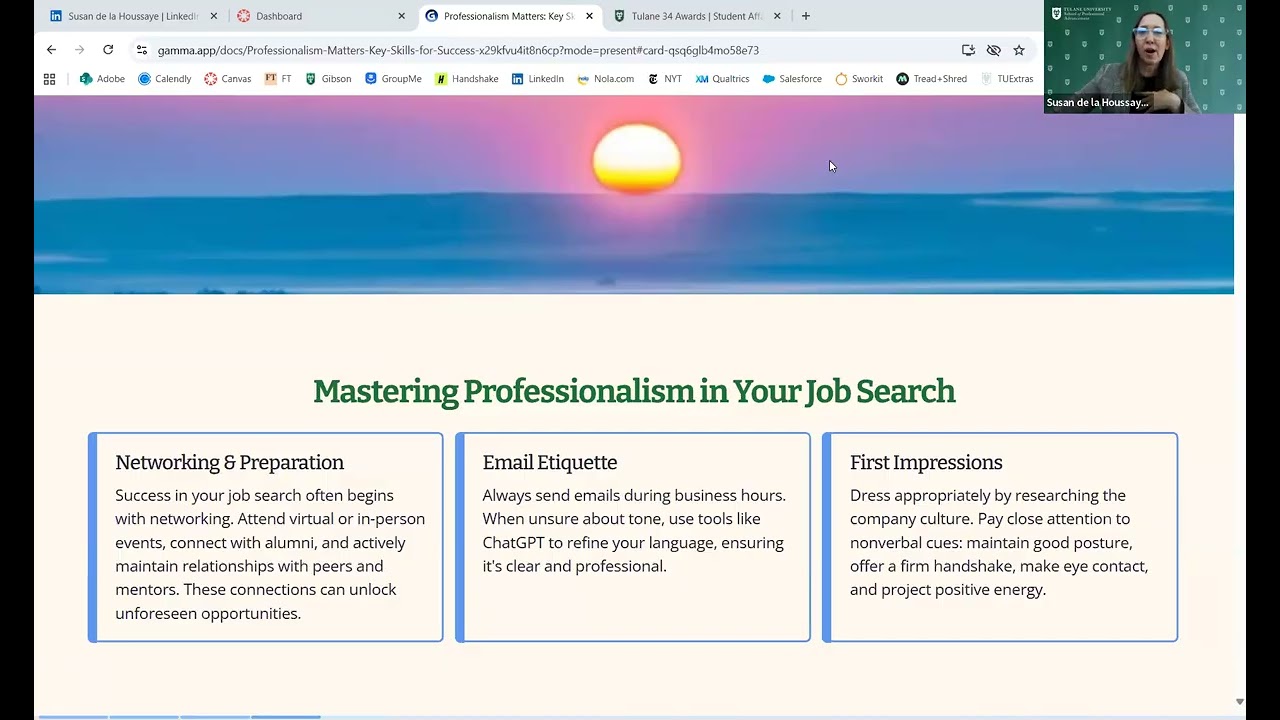Image resolution: width=1280 pixels, height=720 pixels.
Task: Open the Canvas bookmark
Action: point(228,79)
